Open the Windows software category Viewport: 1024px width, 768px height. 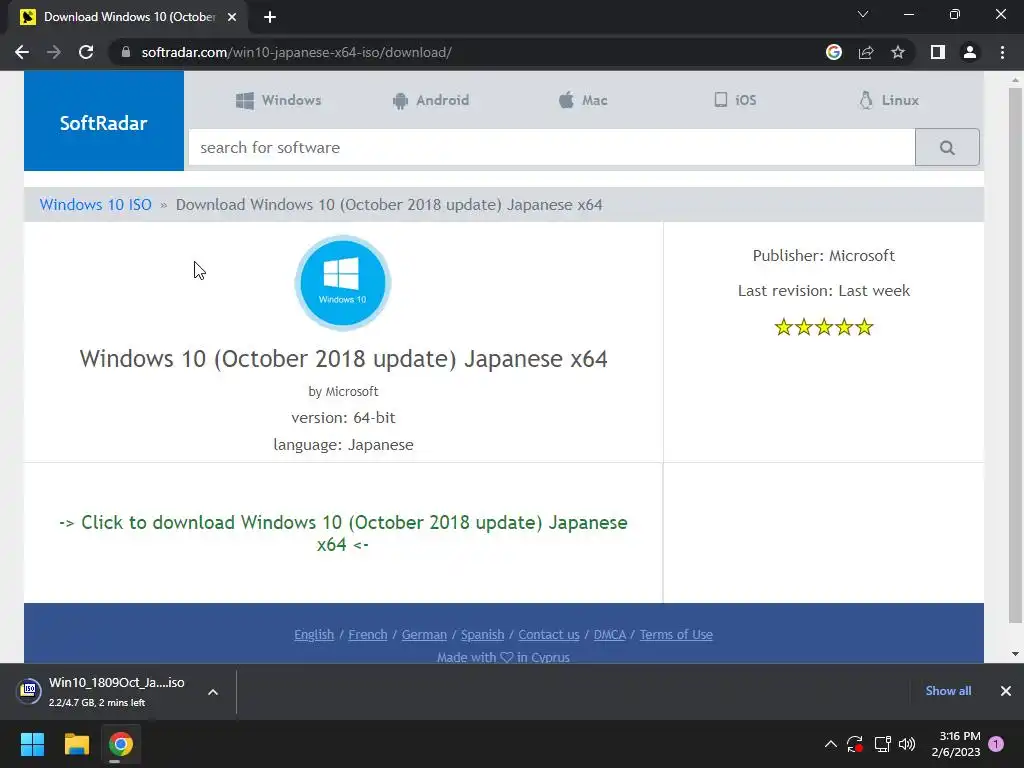click(x=278, y=100)
